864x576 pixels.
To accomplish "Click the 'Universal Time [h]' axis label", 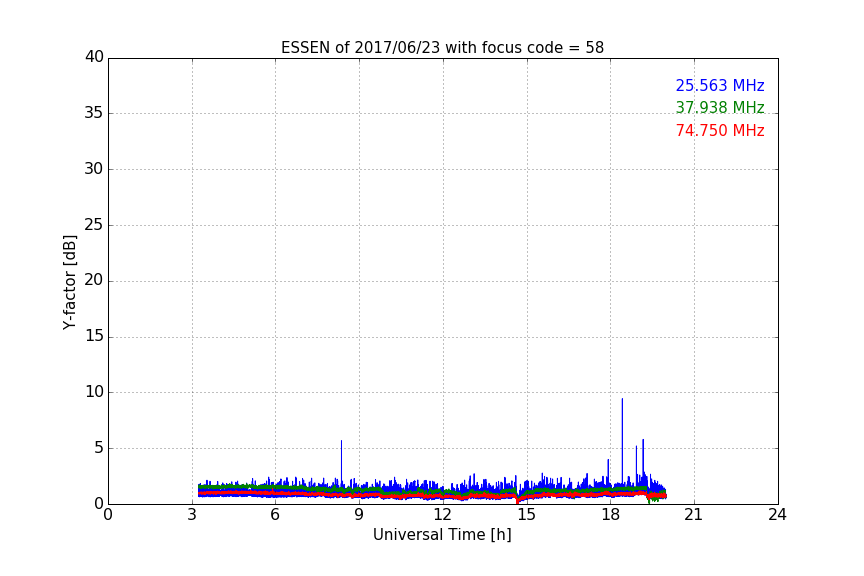I will click(442, 535).
